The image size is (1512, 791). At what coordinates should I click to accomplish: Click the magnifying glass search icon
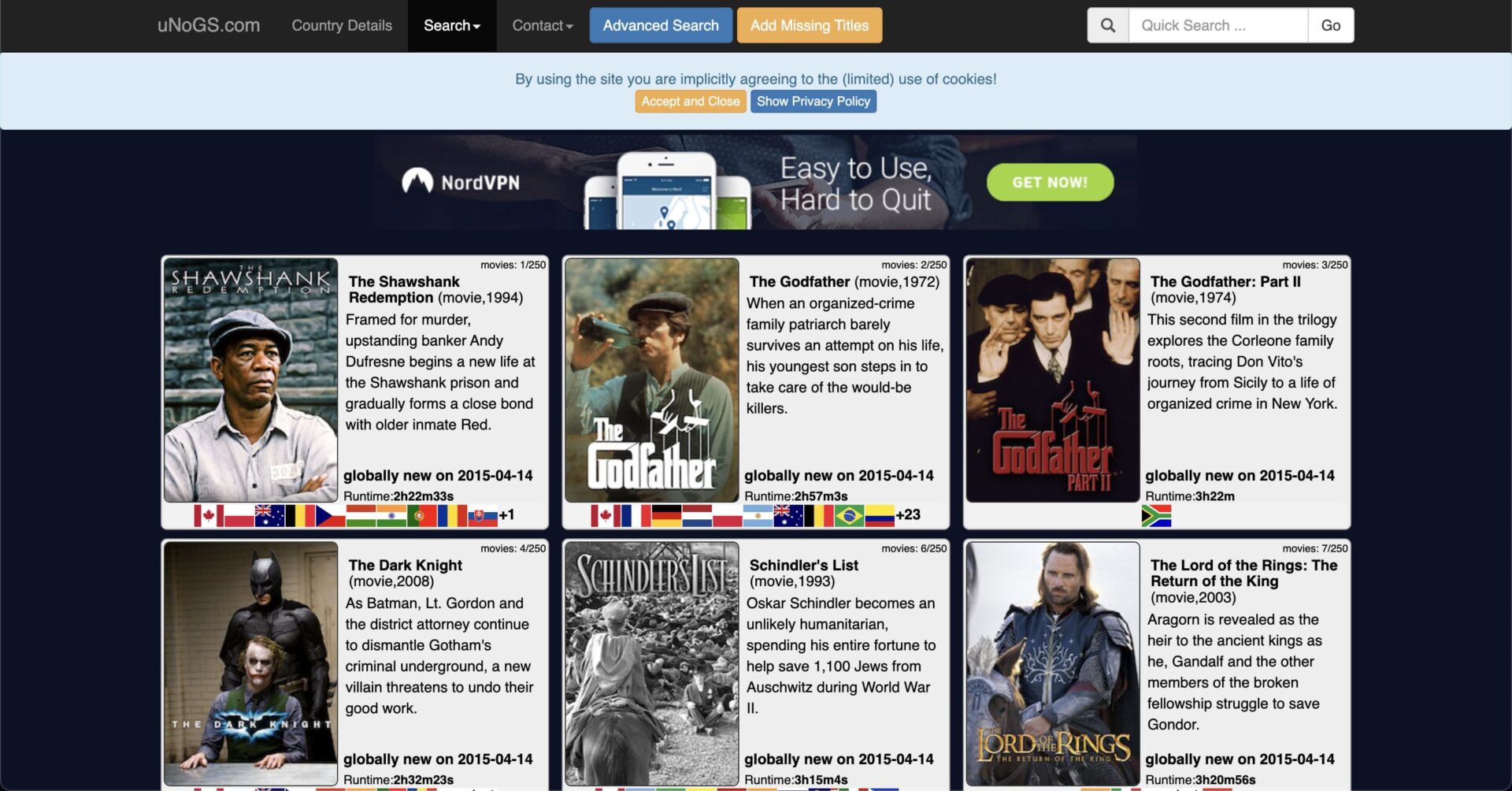[x=1107, y=25]
